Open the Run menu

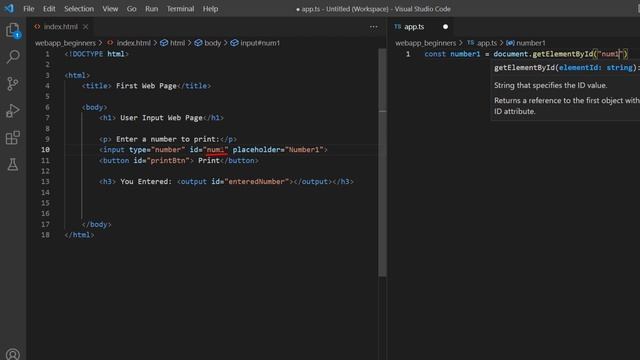(x=151, y=9)
